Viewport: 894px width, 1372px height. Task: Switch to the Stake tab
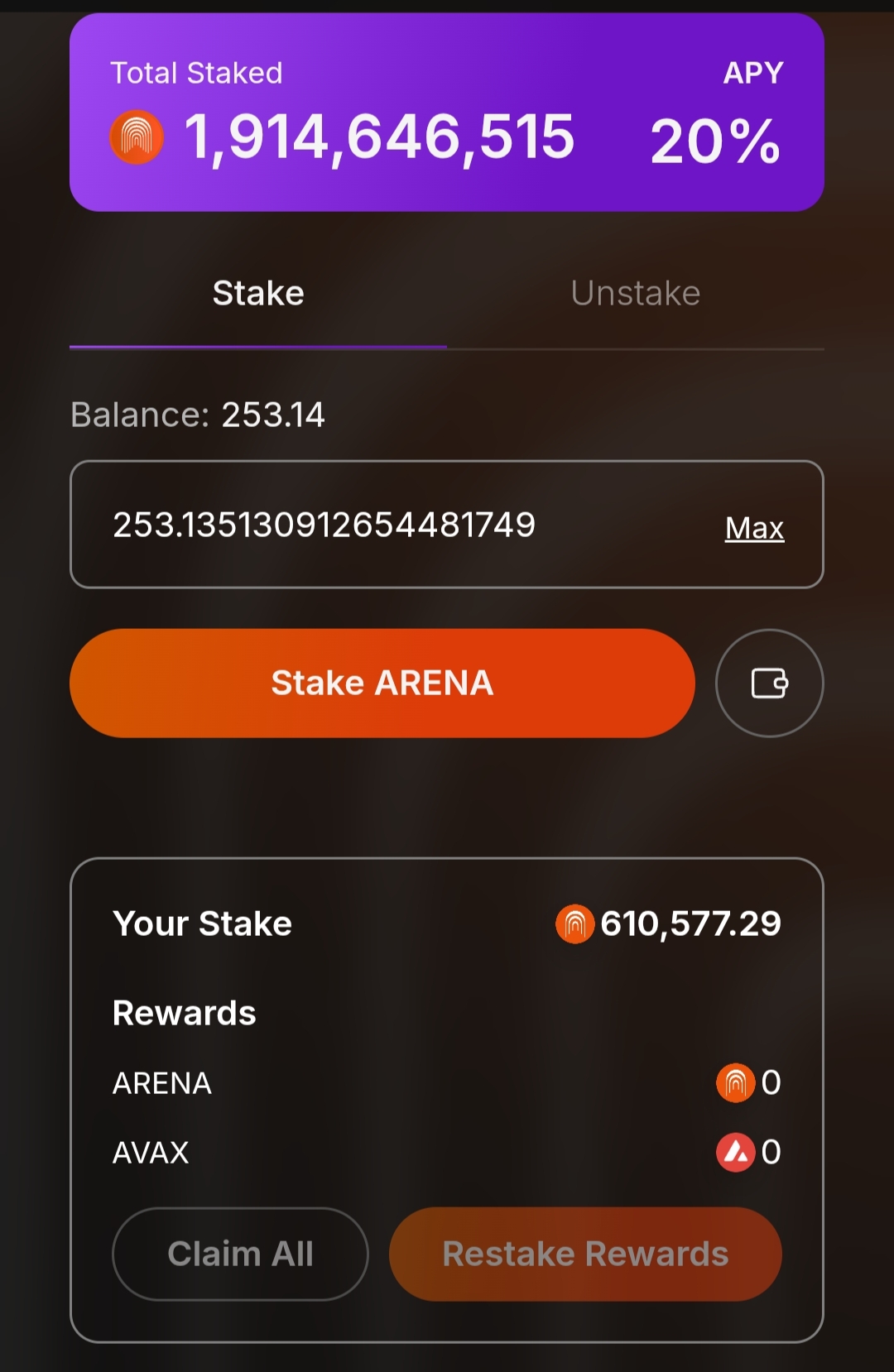pyautogui.click(x=258, y=294)
